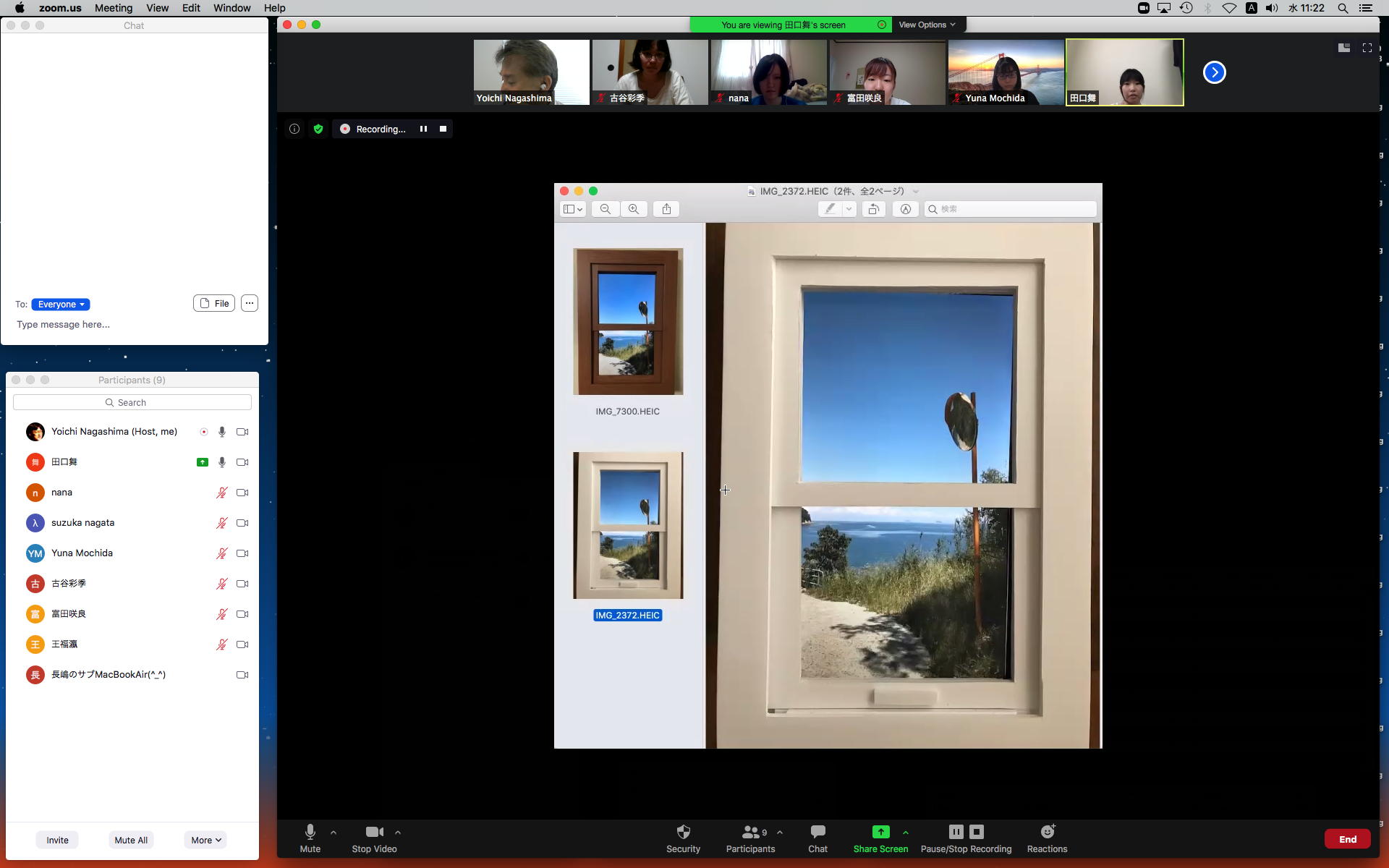The height and width of the screenshot is (868, 1389).
Task: Open the Window menu in menu bar
Action: (231, 8)
